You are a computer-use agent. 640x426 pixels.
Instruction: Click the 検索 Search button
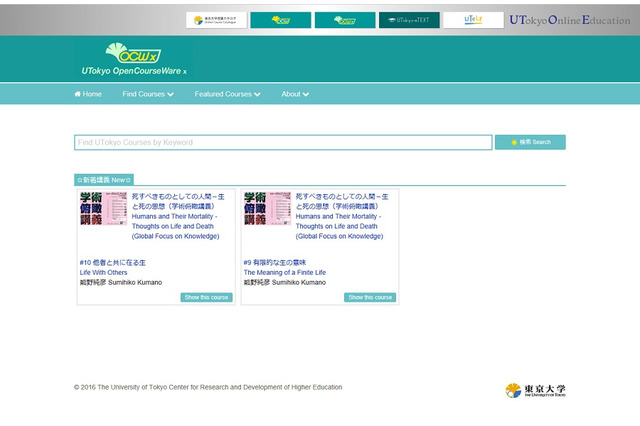tap(530, 142)
